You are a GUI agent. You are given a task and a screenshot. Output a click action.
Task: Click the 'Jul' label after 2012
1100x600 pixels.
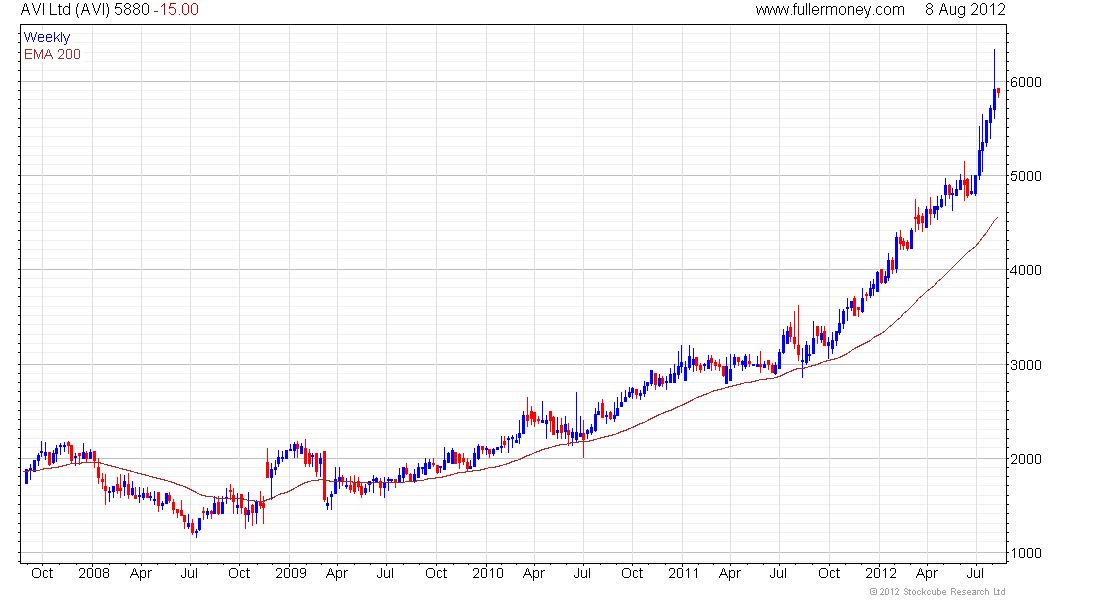(975, 573)
